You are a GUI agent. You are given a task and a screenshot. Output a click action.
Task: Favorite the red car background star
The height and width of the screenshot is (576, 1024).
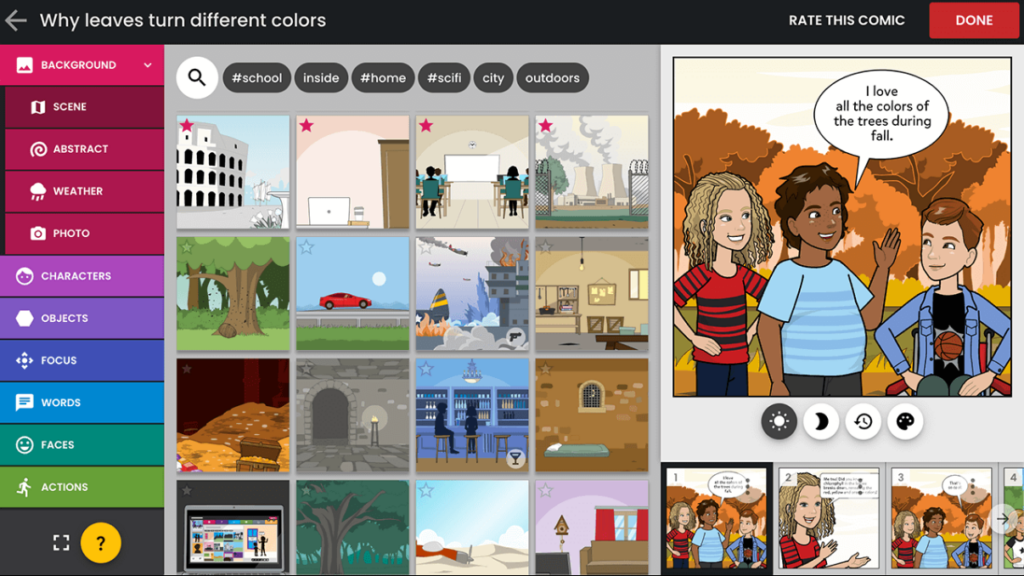click(x=306, y=247)
